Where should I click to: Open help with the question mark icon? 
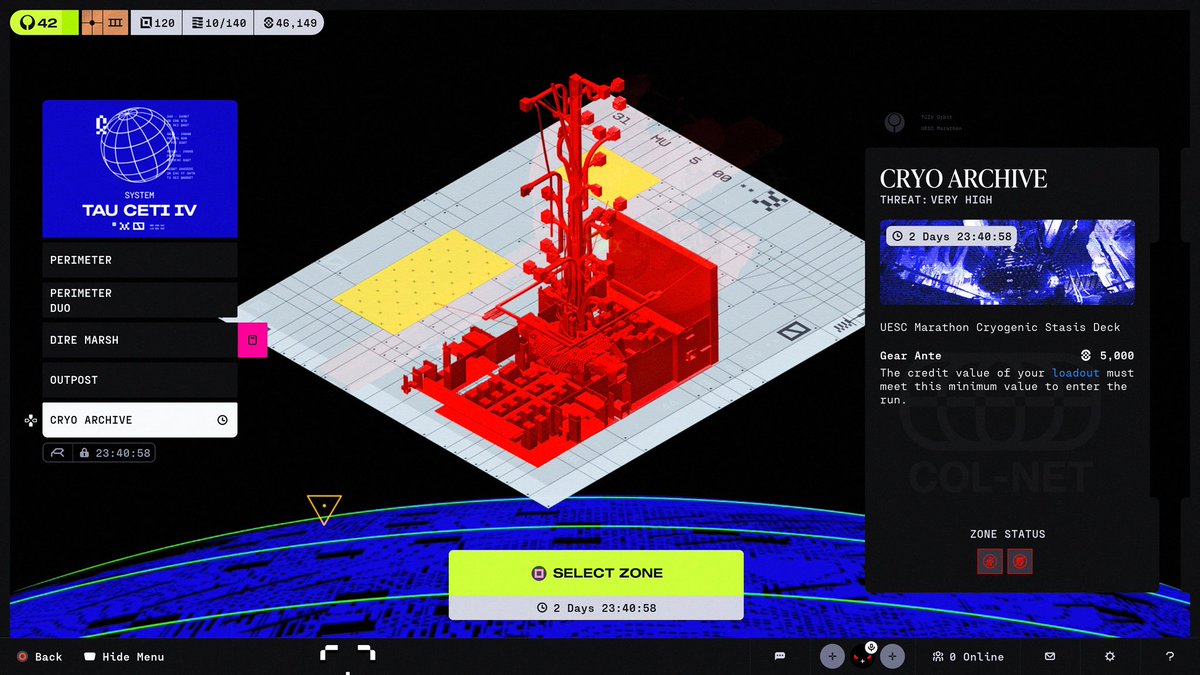[x=1170, y=656]
